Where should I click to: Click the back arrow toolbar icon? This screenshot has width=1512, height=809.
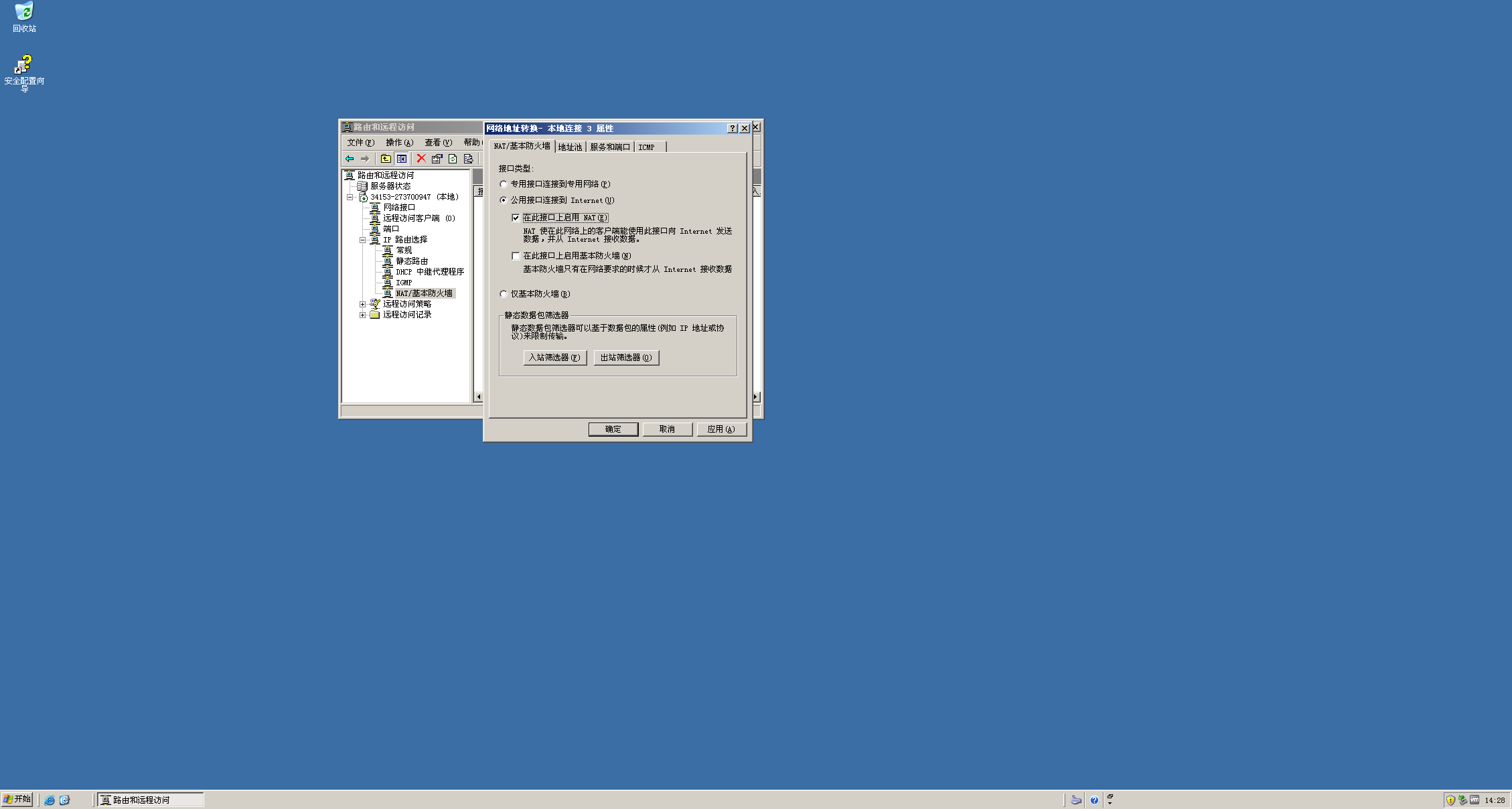tap(350, 159)
